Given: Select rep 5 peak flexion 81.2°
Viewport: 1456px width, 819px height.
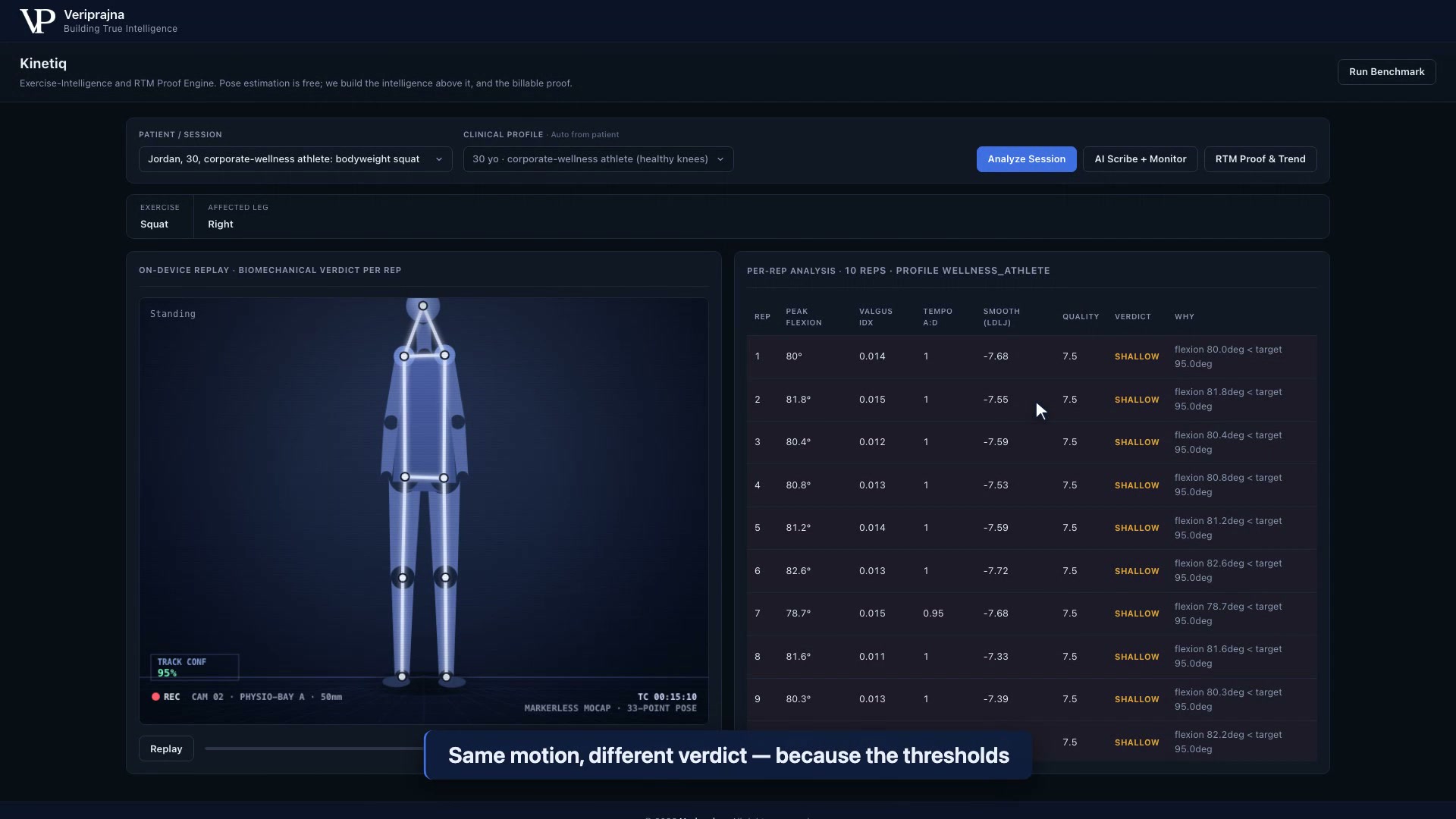Looking at the screenshot, I should click(x=798, y=528).
